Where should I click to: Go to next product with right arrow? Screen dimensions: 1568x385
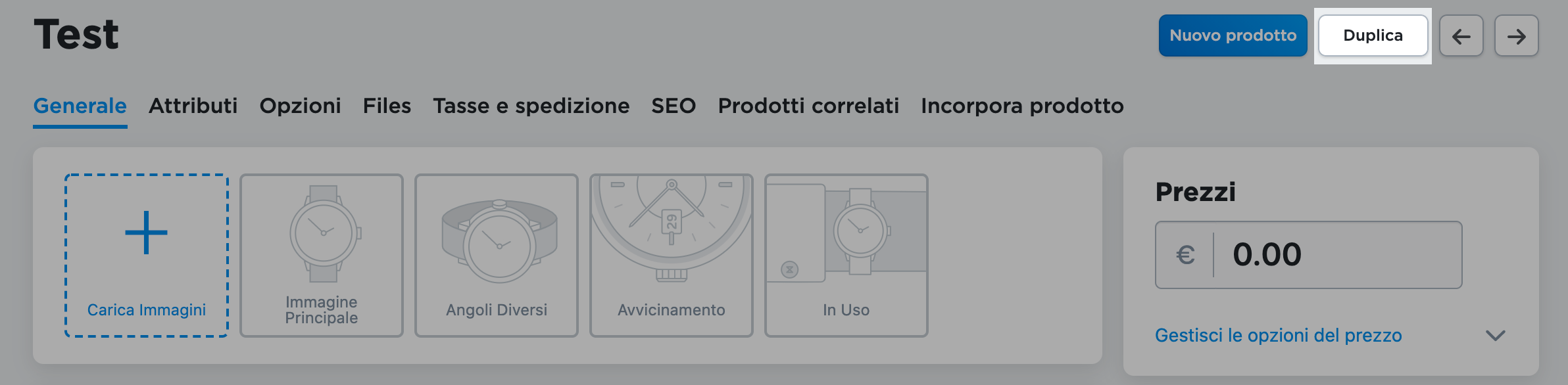(1516, 36)
